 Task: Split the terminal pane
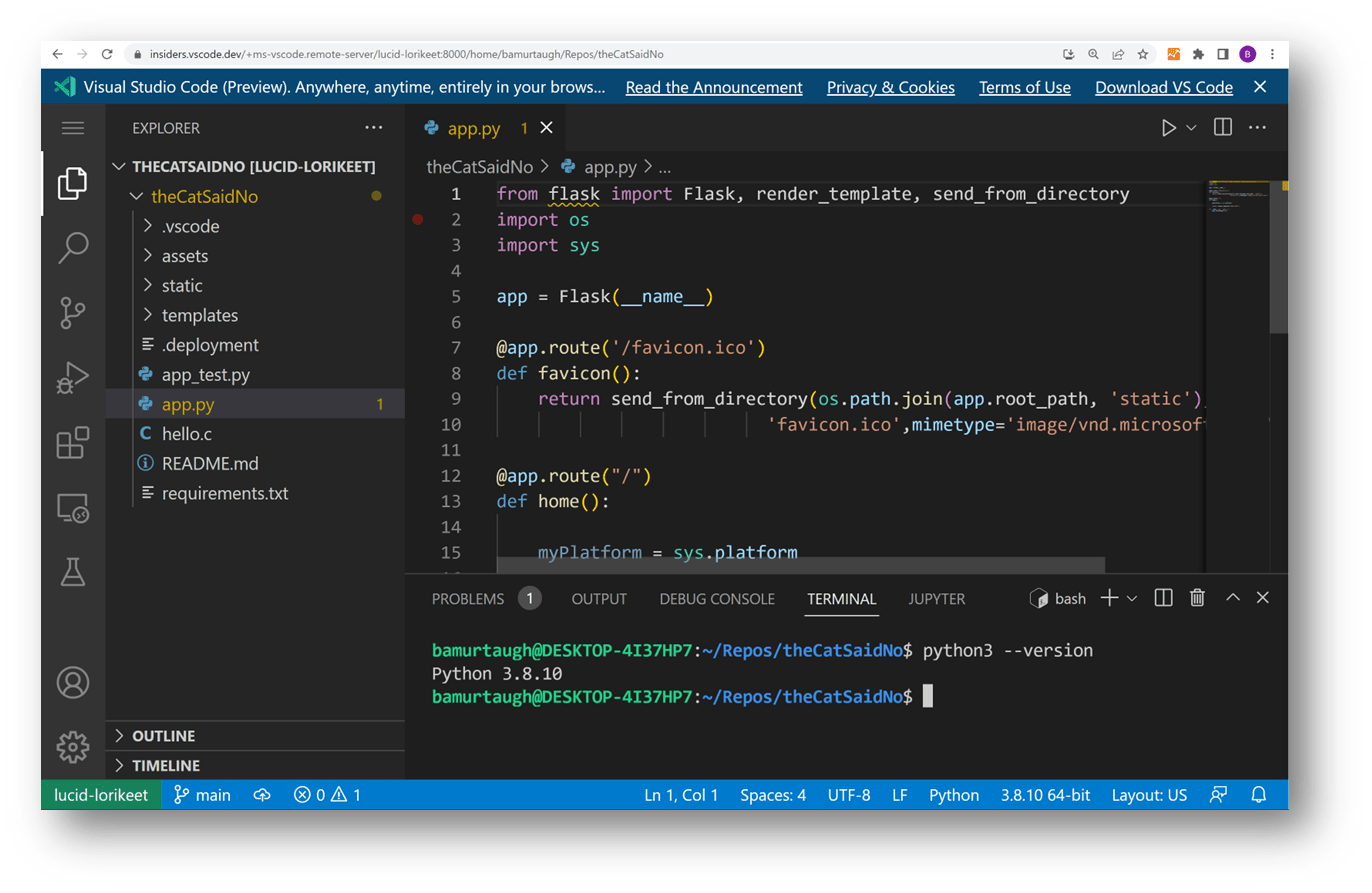[x=1163, y=598]
